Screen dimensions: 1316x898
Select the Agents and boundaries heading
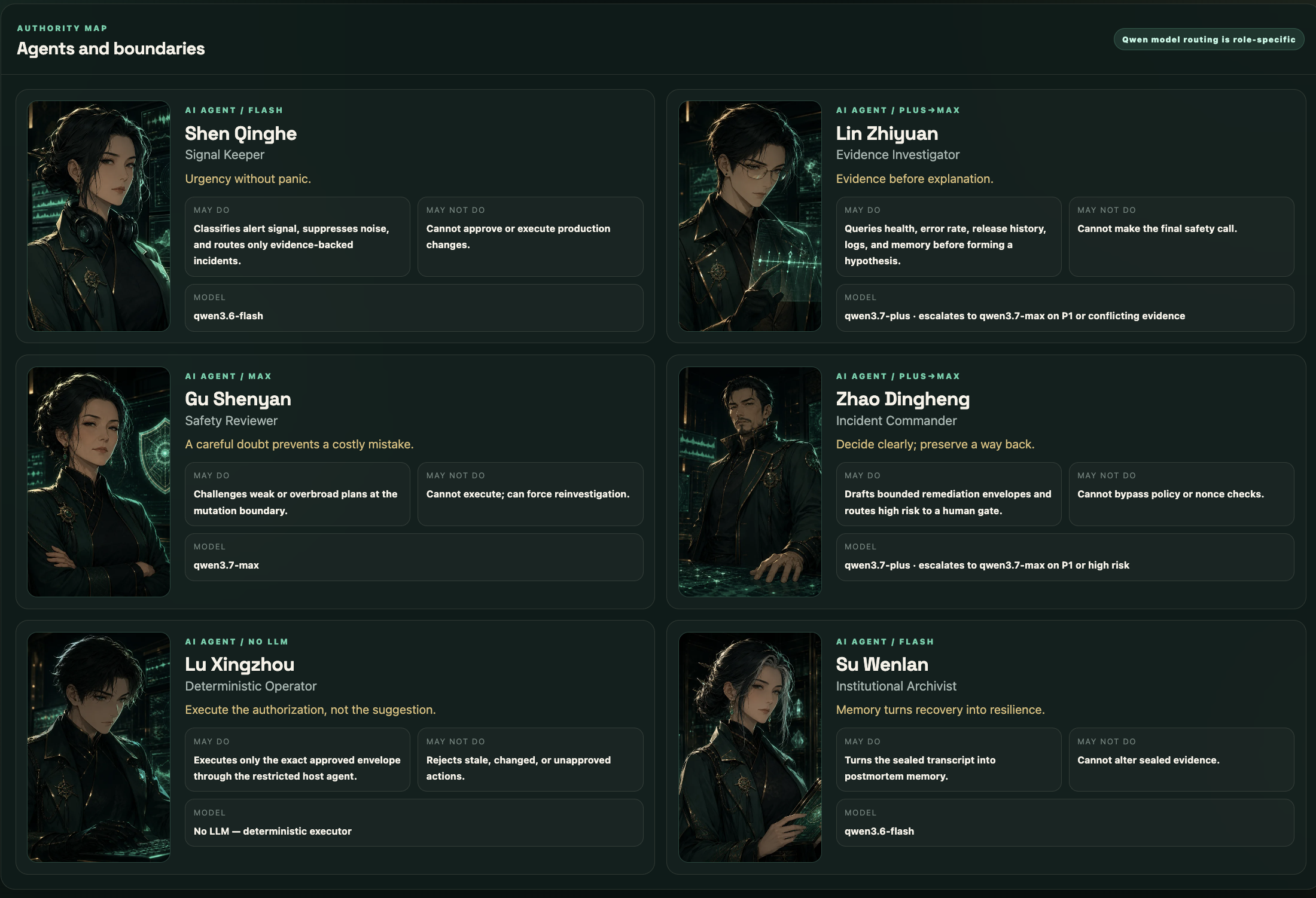[x=111, y=48]
